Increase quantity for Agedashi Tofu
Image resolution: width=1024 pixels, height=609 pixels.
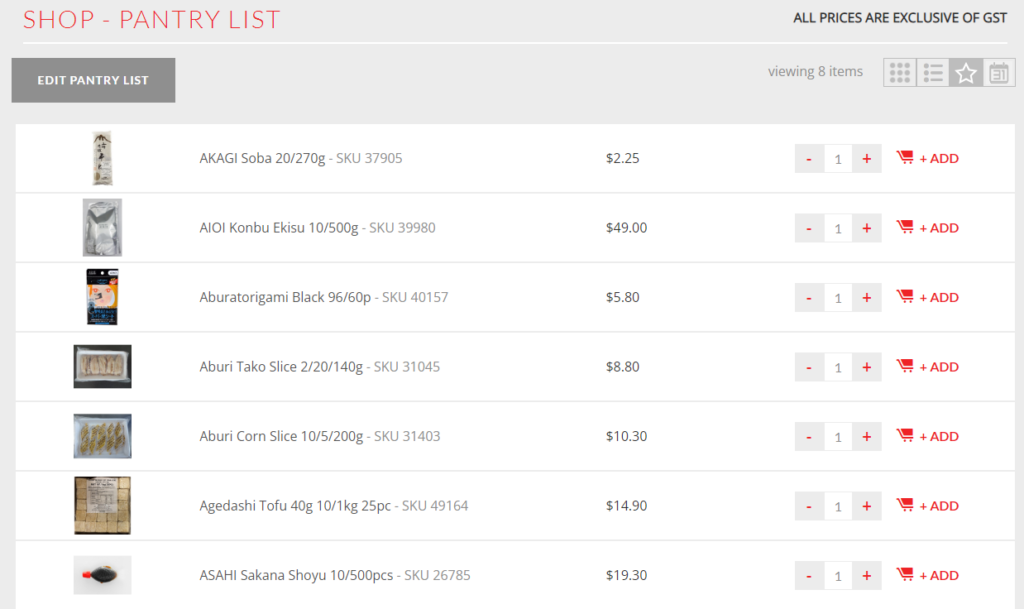867,507
